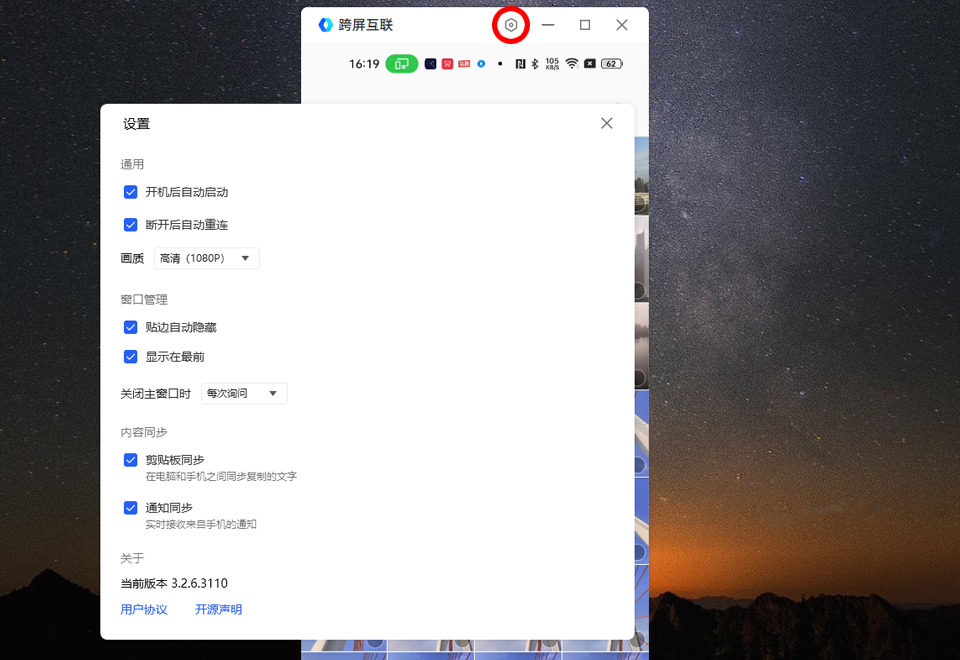Uncheck the 剪贴板同步 clipboard sync option
This screenshot has height=660, width=960.
[x=130, y=459]
